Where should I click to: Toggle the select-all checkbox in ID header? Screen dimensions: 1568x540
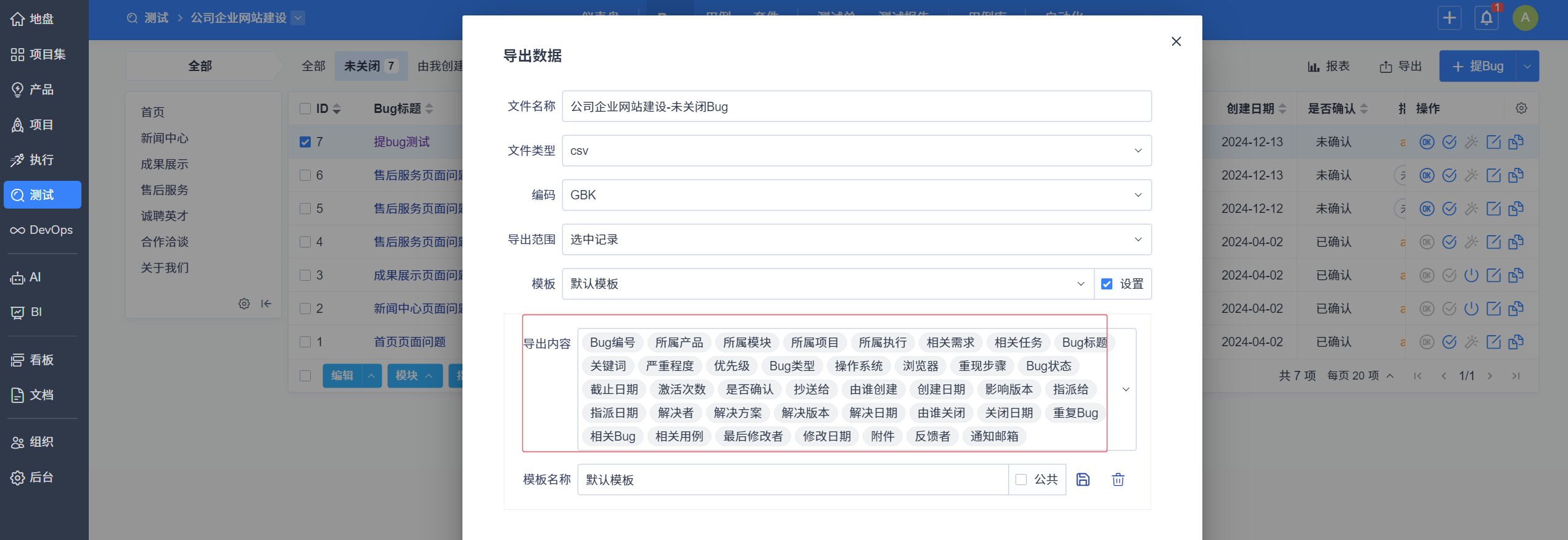point(305,109)
